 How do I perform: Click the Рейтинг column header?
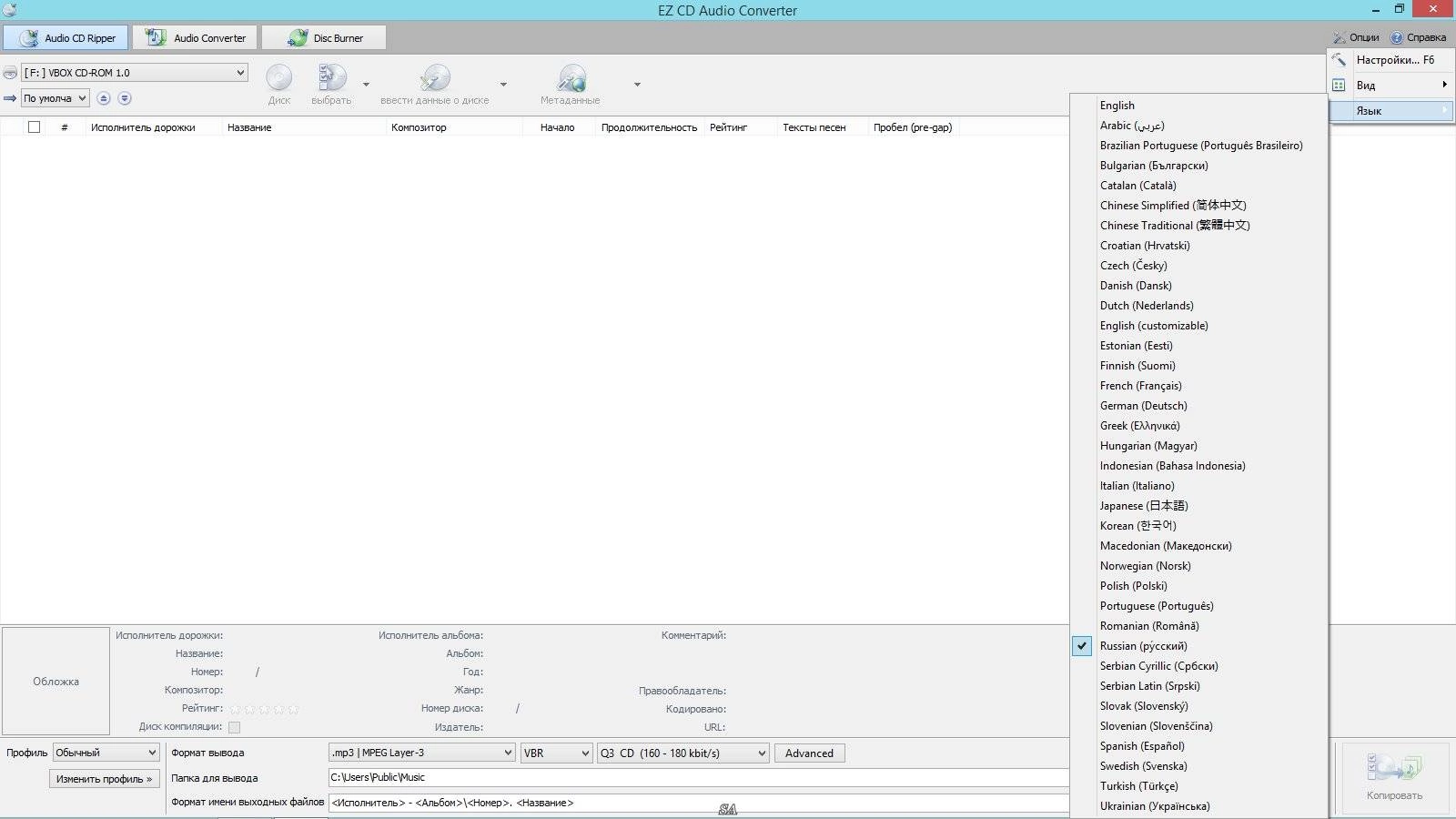(x=728, y=127)
